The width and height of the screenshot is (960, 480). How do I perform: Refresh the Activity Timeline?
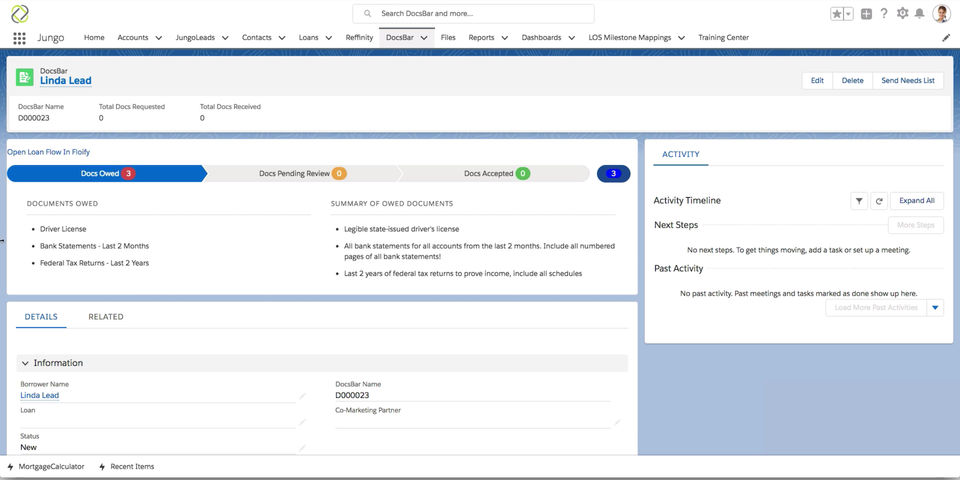pyautogui.click(x=878, y=201)
